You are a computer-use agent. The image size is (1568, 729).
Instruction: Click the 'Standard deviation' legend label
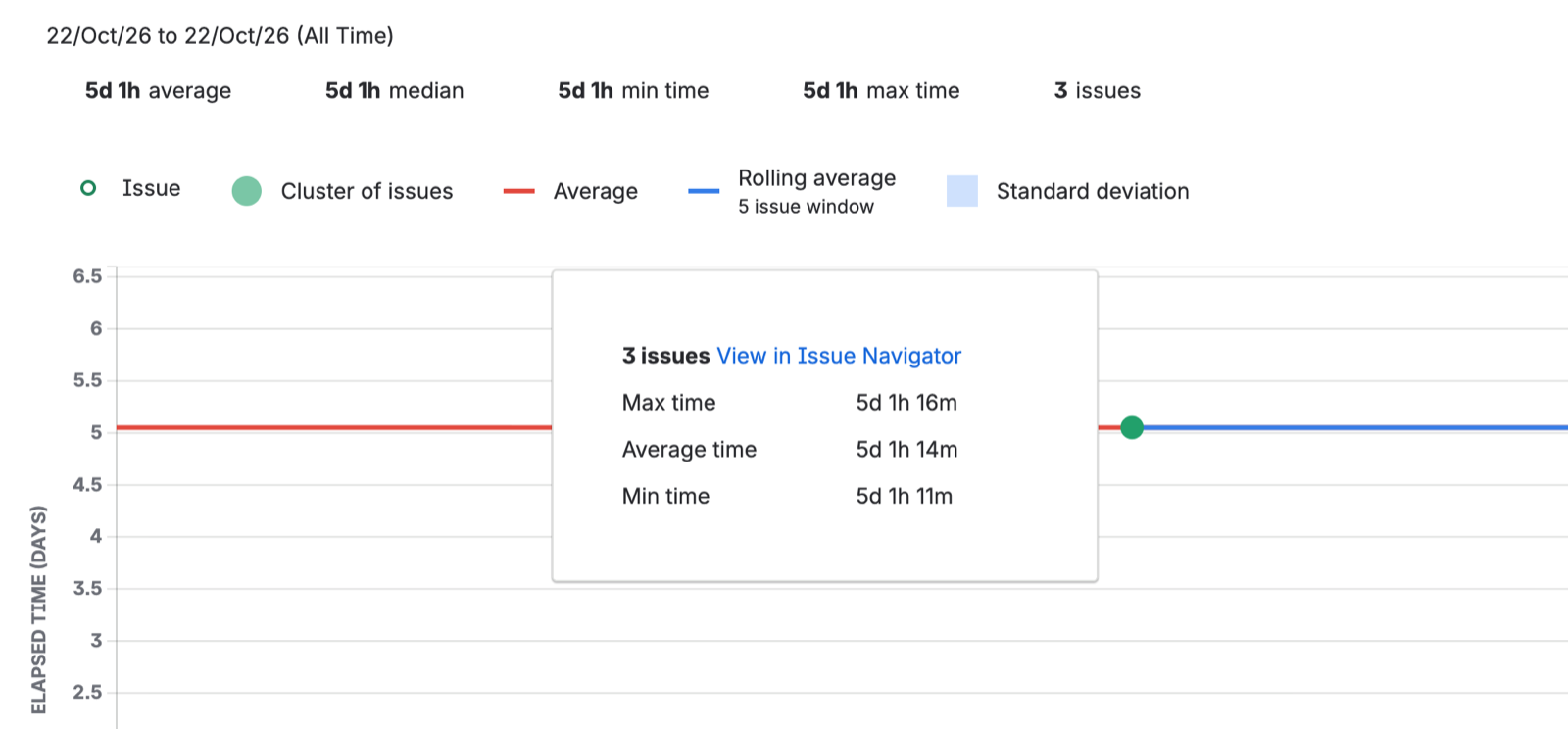click(1093, 191)
